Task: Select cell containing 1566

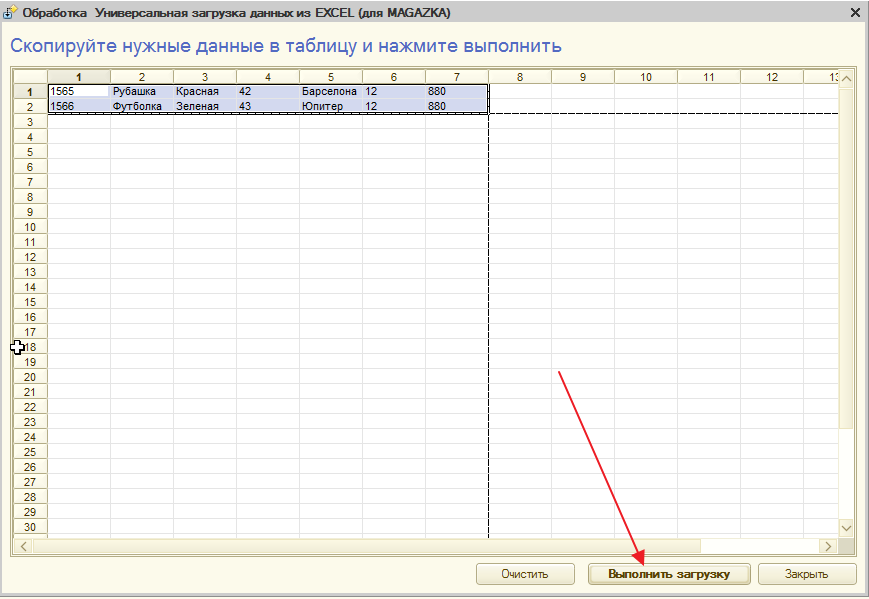Action: tap(79, 106)
